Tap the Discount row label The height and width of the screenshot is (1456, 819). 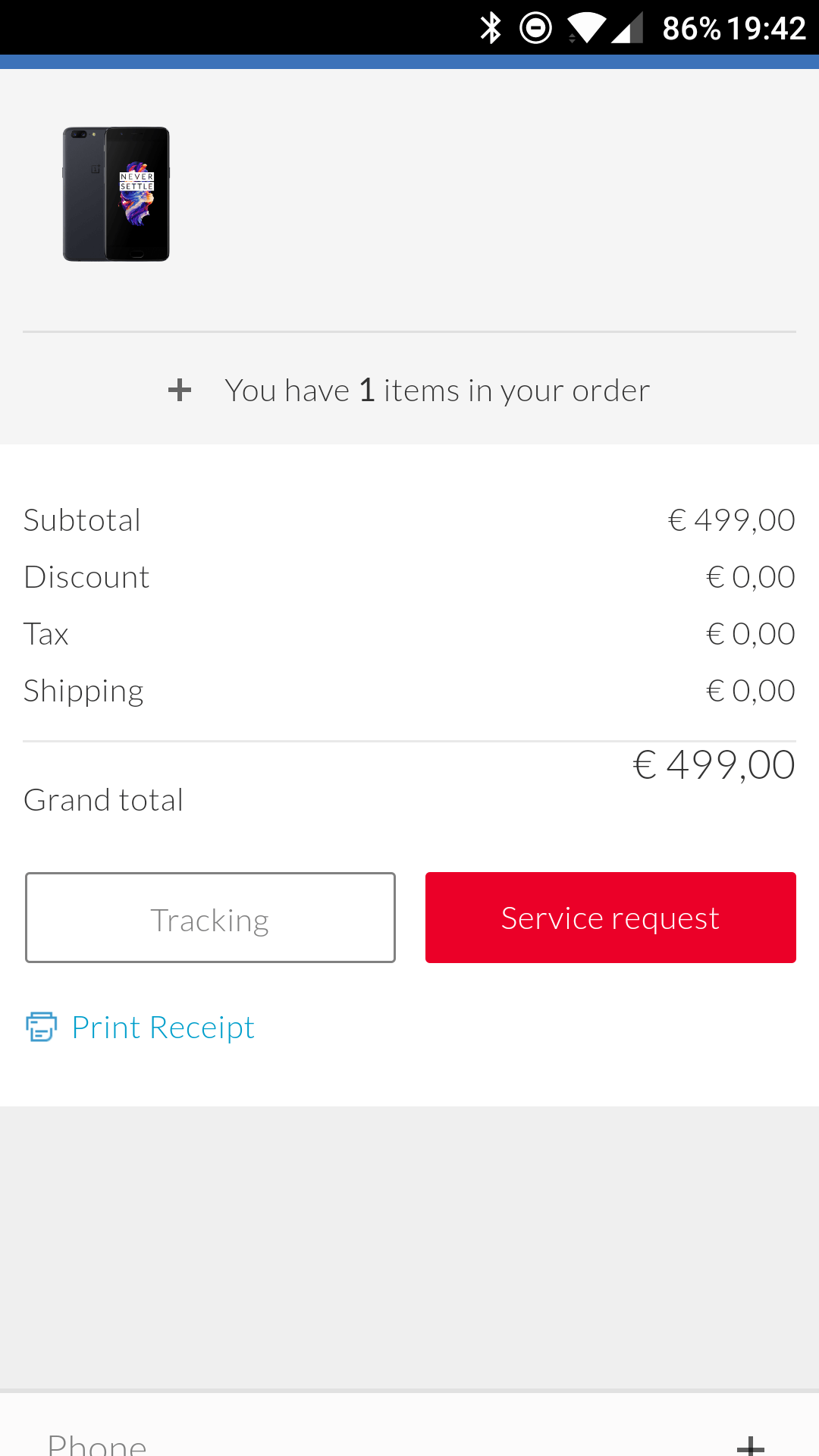(x=86, y=577)
